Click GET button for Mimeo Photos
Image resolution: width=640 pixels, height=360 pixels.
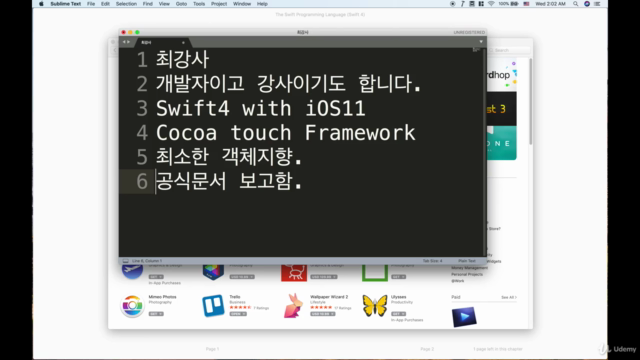point(156,314)
